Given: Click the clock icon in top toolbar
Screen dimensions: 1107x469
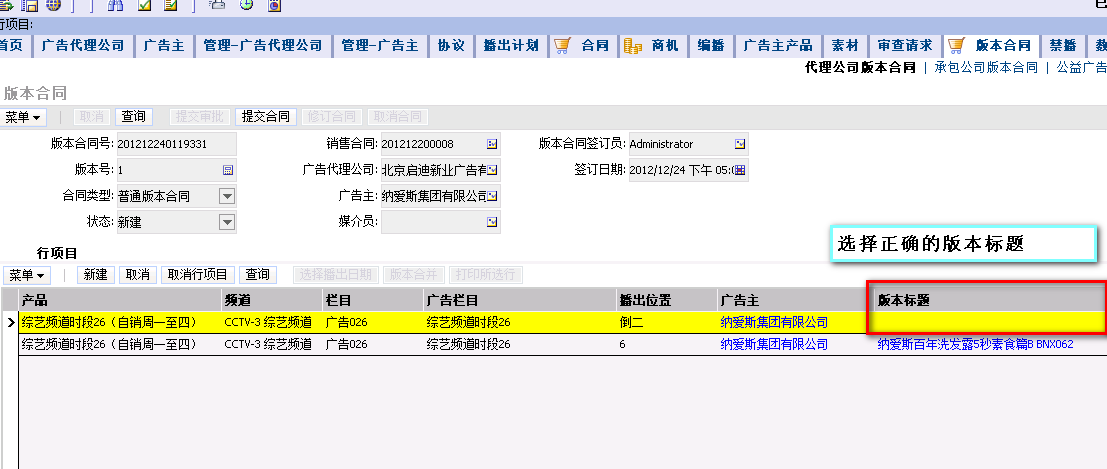Looking at the screenshot, I should [x=246, y=6].
